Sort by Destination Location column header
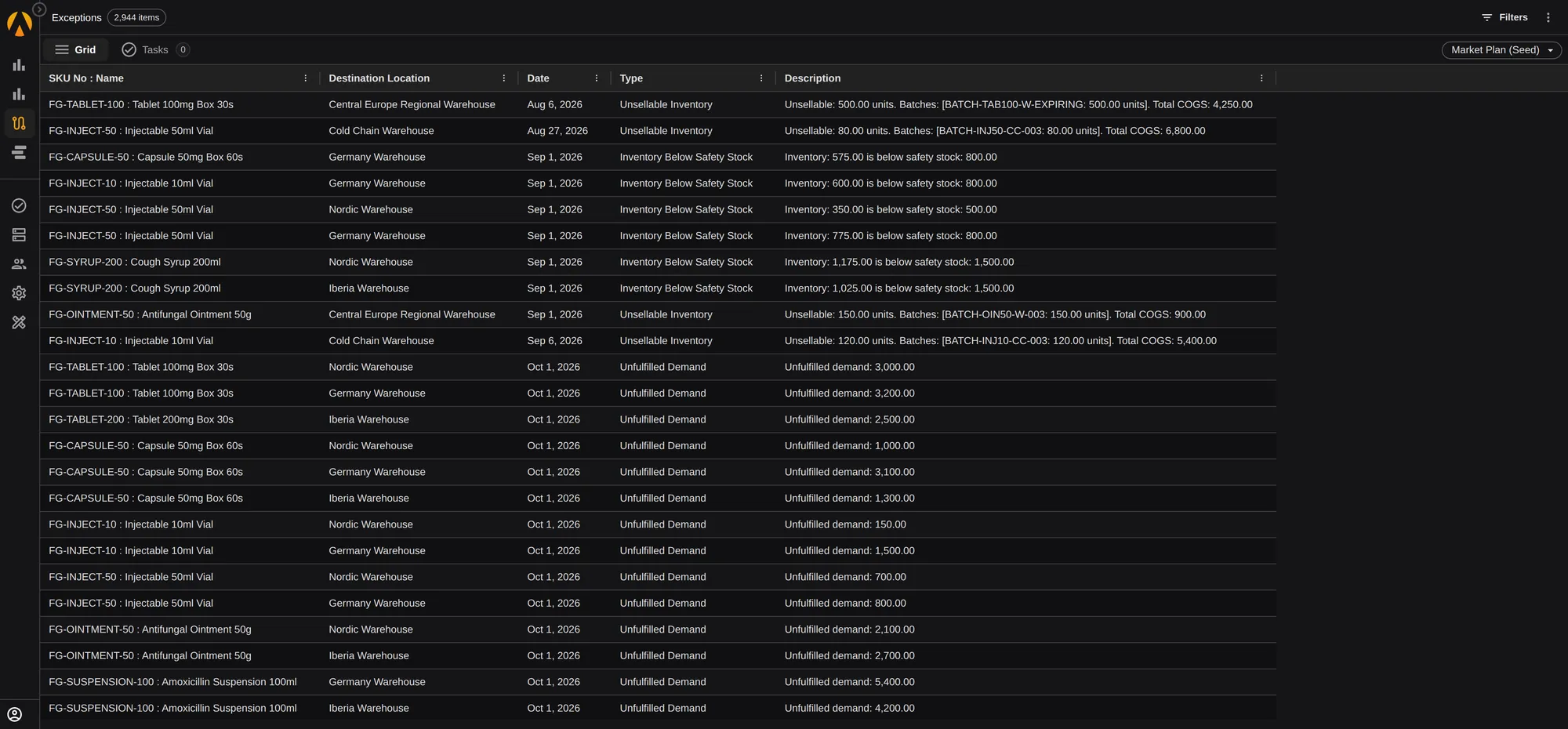This screenshot has height=729, width=1568. pyautogui.click(x=379, y=78)
